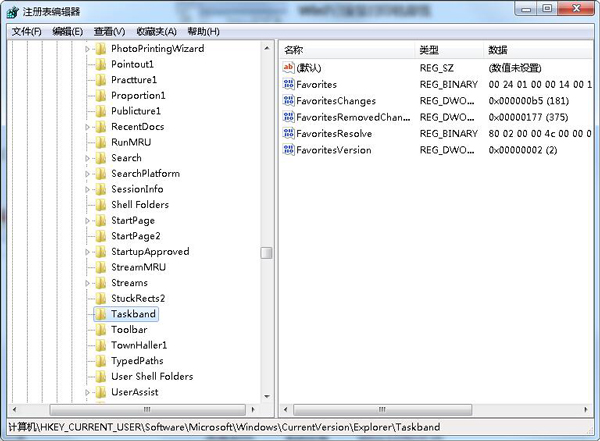This screenshot has width=600, height=441.
Task: Click the StreamMRU folder icon
Action: (x=101, y=267)
